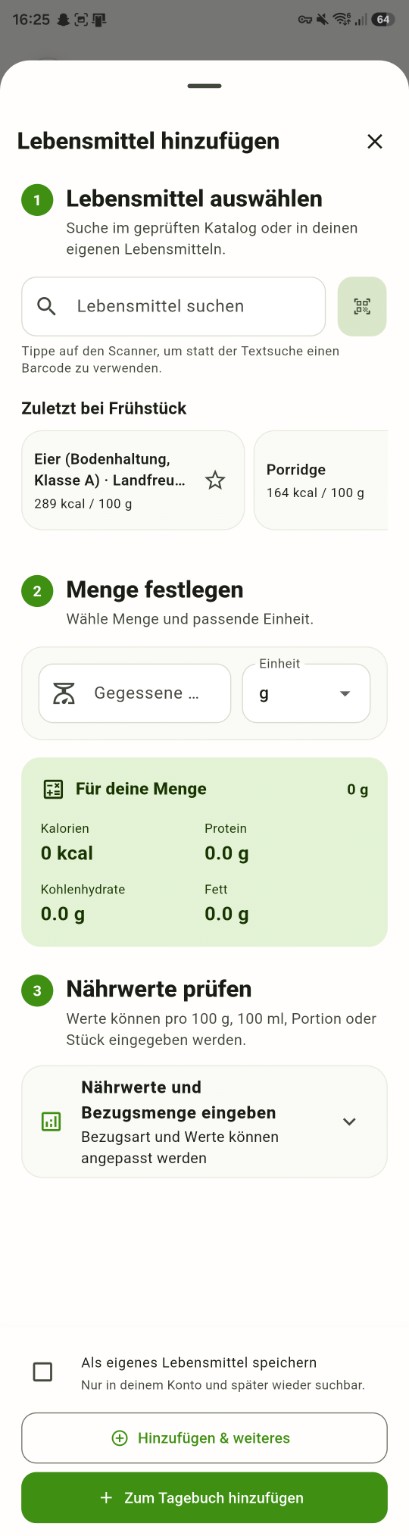This screenshot has height=1536, width=409.
Task: Tap the magnifier search icon
Action: click(x=47, y=306)
